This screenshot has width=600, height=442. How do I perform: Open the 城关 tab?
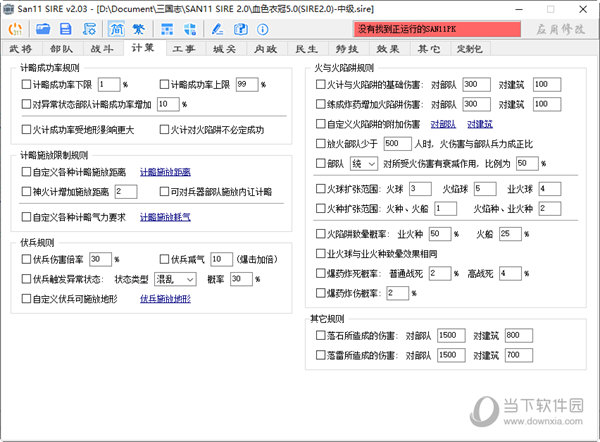[225, 49]
